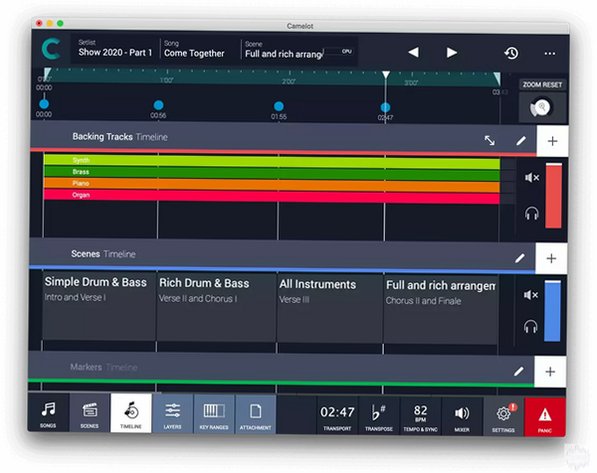Screen dimensions: 597x473
Task: Click the playhead handle on the time ruler
Action: pyautogui.click(x=386, y=75)
